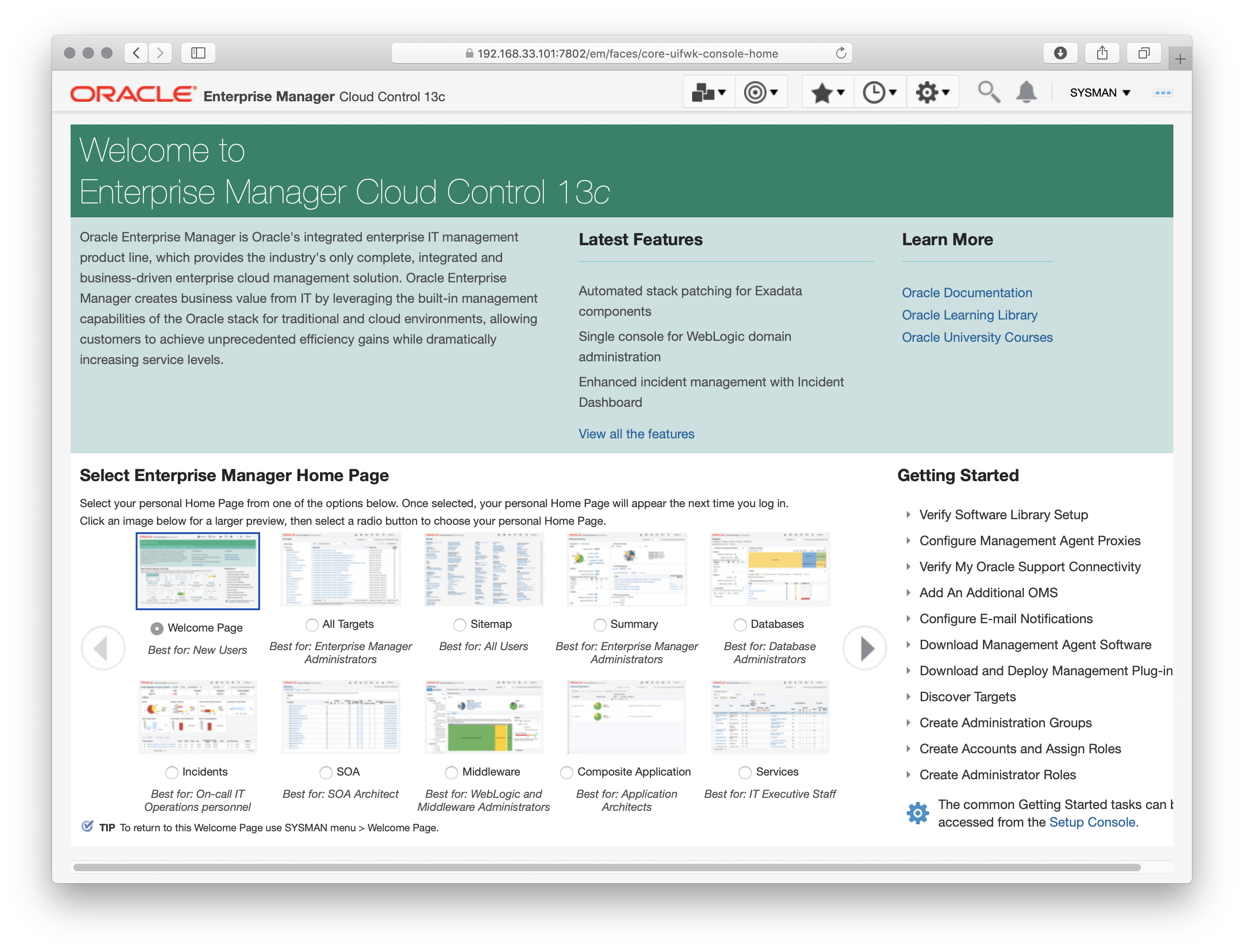Click the horizontal page scrollbar
The width and height of the screenshot is (1244, 952).
606,867
